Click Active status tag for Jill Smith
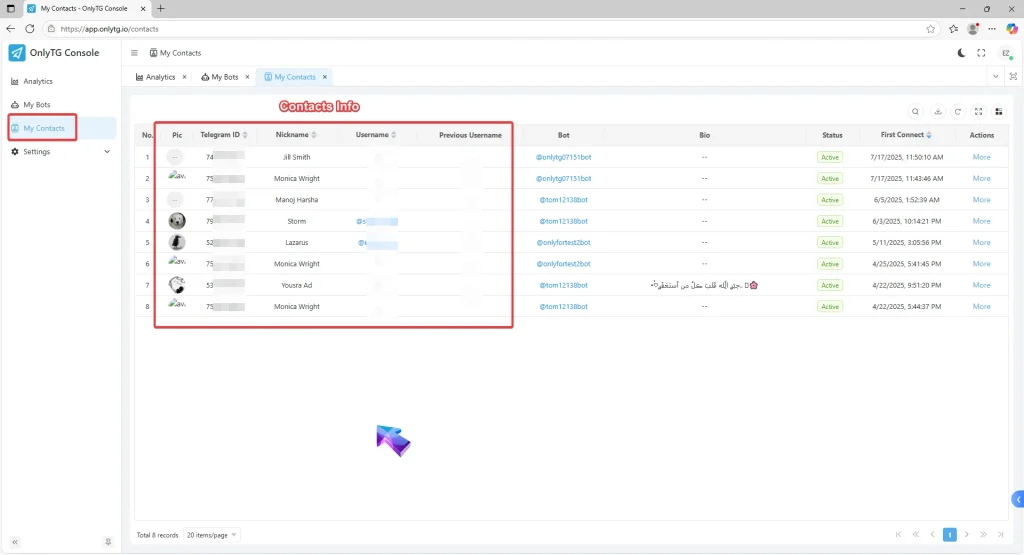1024x555 pixels. point(830,157)
